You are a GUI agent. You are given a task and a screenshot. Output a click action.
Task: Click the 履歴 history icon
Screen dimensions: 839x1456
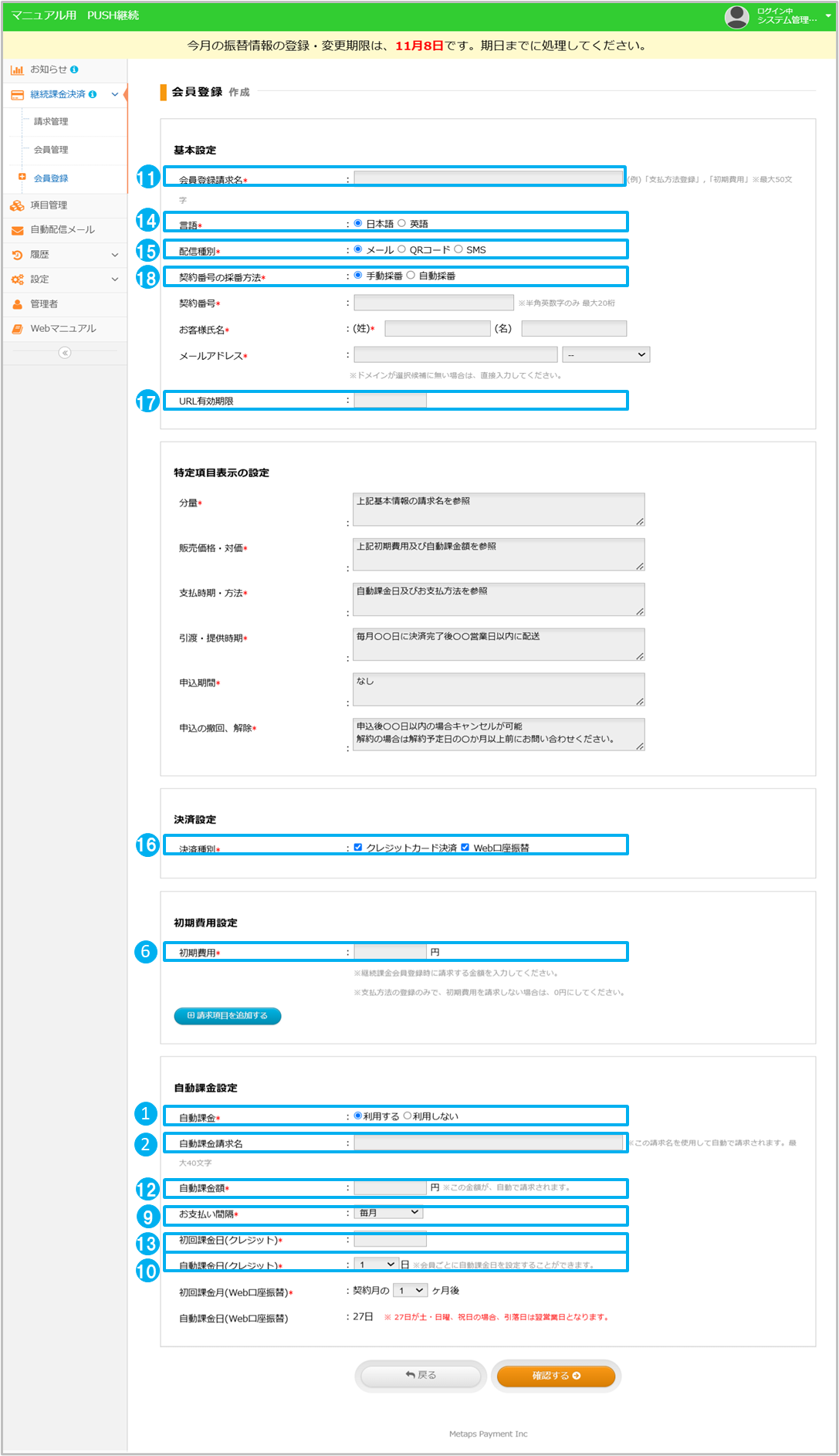click(17, 255)
